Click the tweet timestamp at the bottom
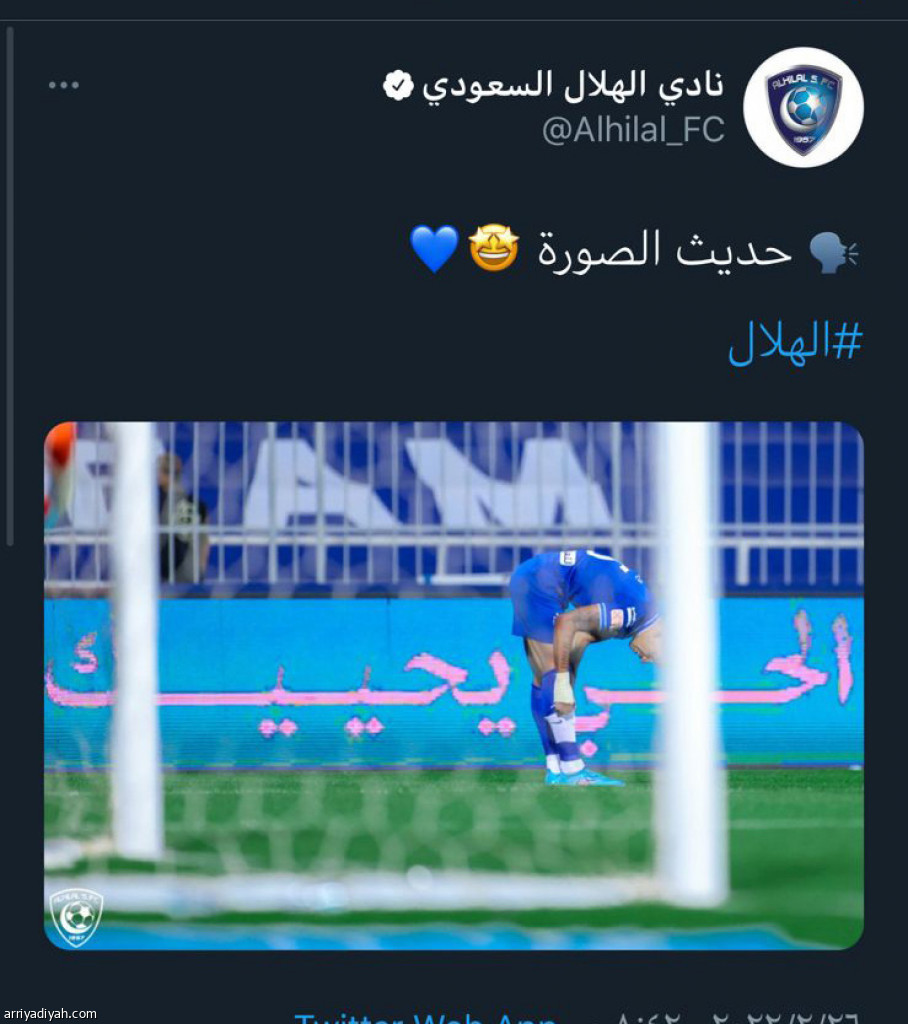Viewport: 908px width, 1024px height. point(736,1018)
